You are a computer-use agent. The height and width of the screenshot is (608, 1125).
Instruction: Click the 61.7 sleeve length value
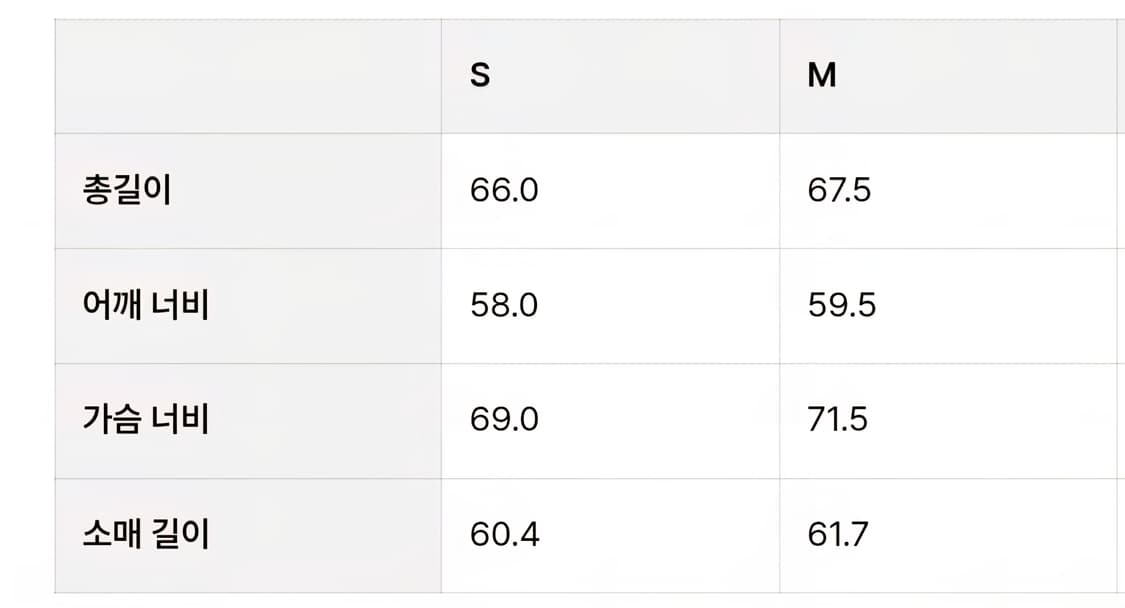click(838, 534)
